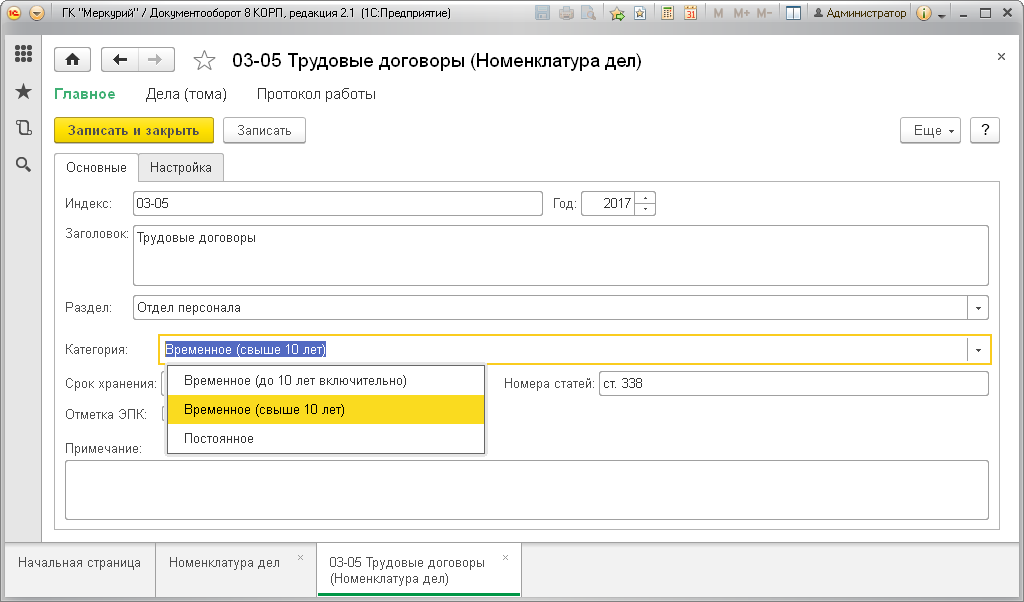Click the add-to-favorites star with green arrow
The height and width of the screenshot is (602, 1024).
point(617,13)
